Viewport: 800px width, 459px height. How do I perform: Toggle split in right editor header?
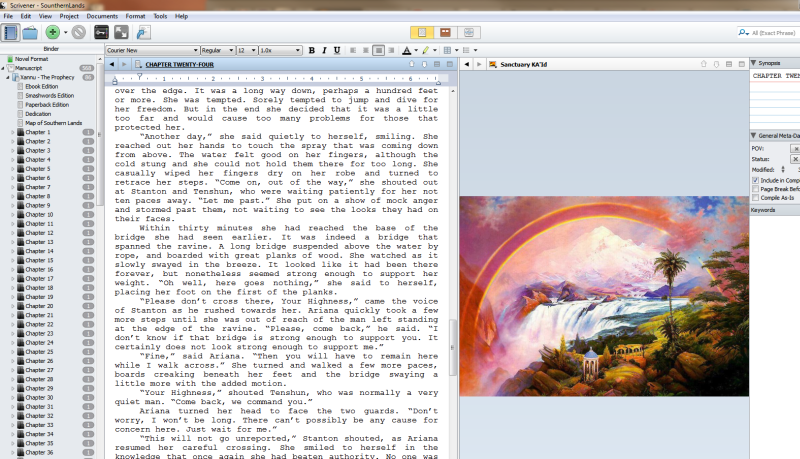coord(729,64)
